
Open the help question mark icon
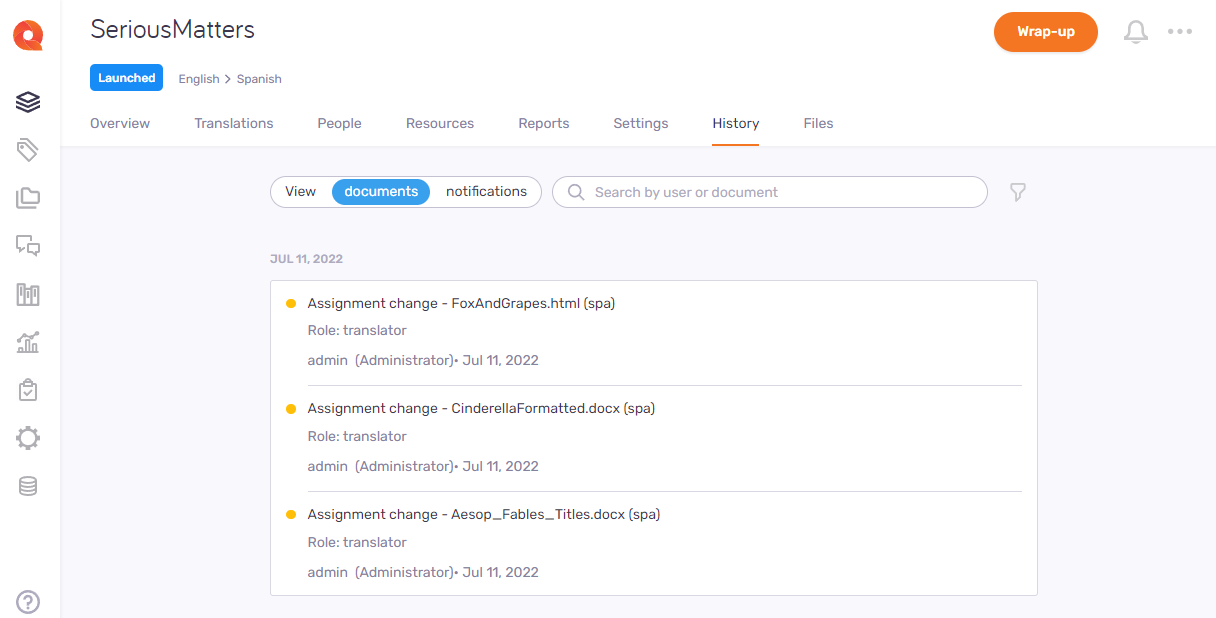[x=28, y=602]
